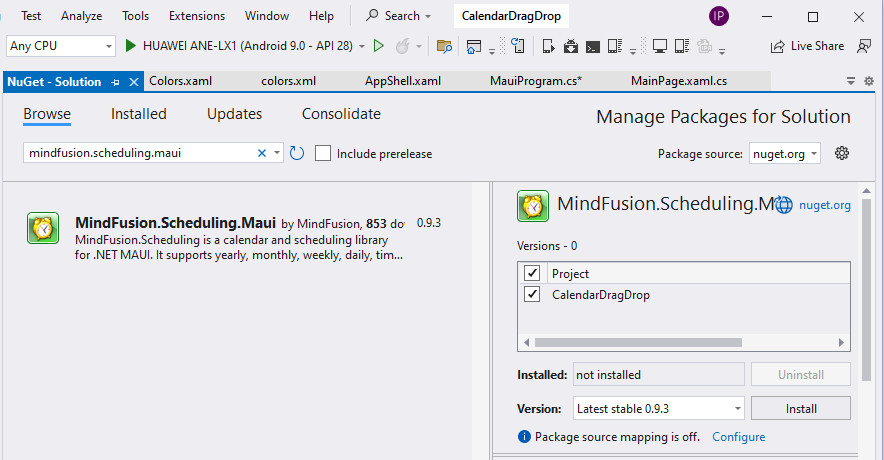Open the Window menu
This screenshot has width=884, height=460.
point(267,16)
